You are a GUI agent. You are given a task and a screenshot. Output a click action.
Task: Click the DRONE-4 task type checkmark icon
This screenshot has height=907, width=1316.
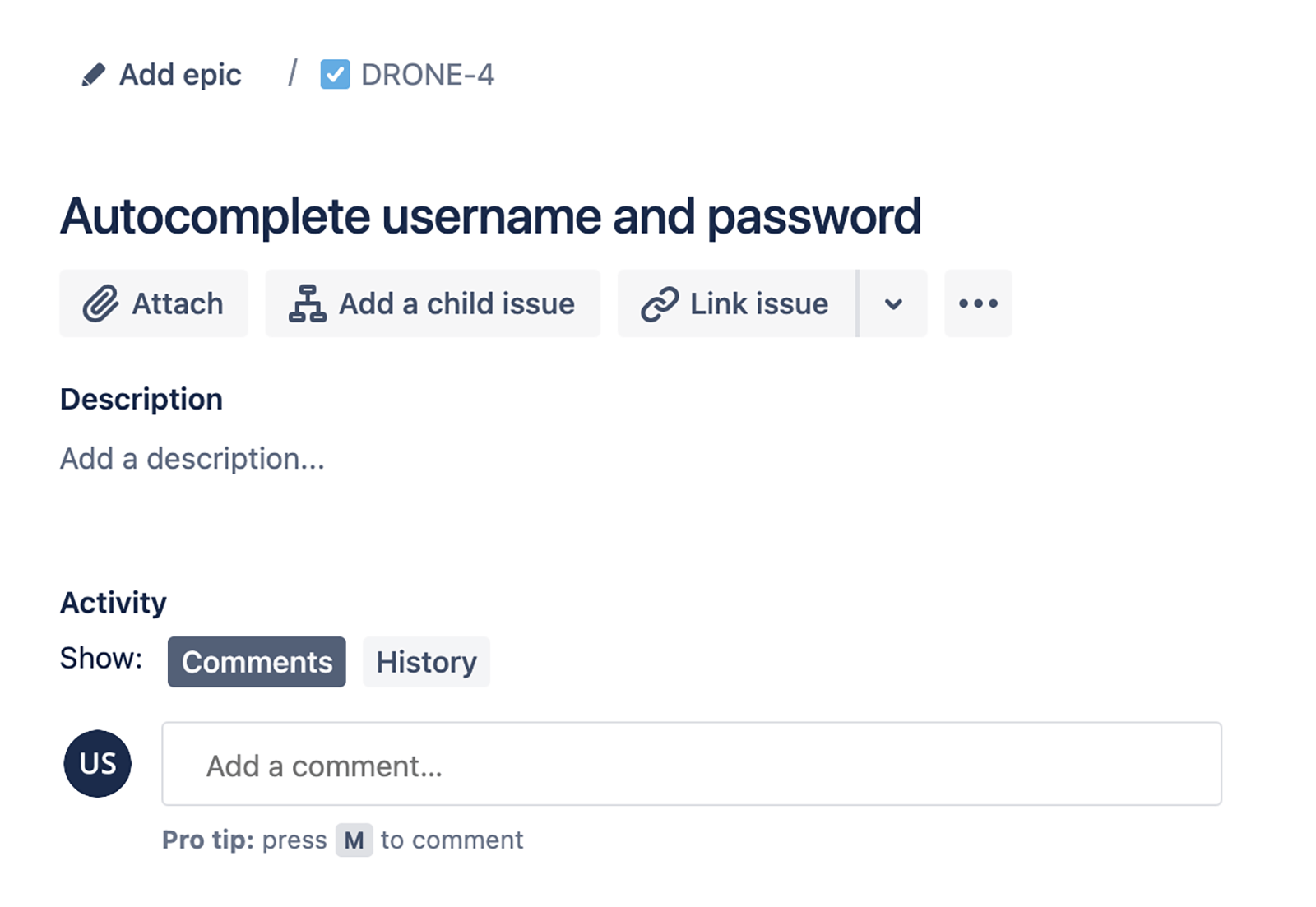335,75
